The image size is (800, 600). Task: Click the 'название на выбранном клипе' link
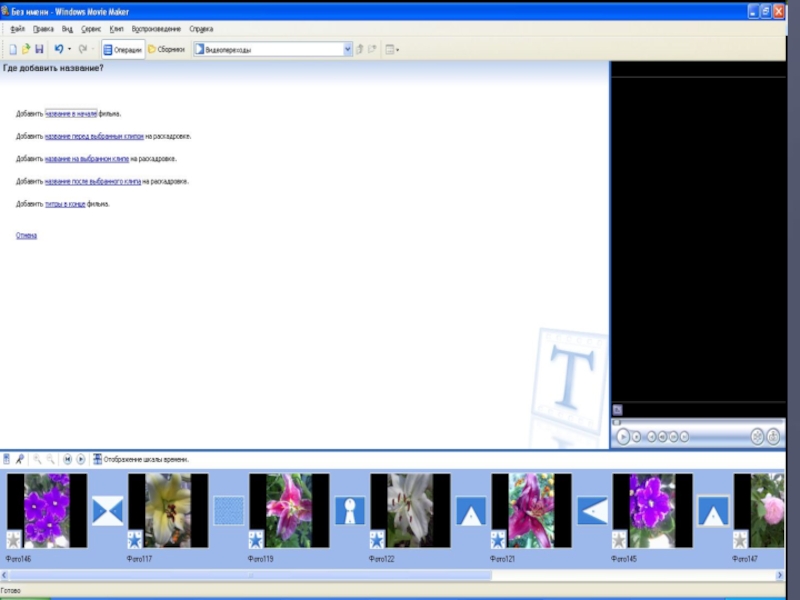pos(87,159)
